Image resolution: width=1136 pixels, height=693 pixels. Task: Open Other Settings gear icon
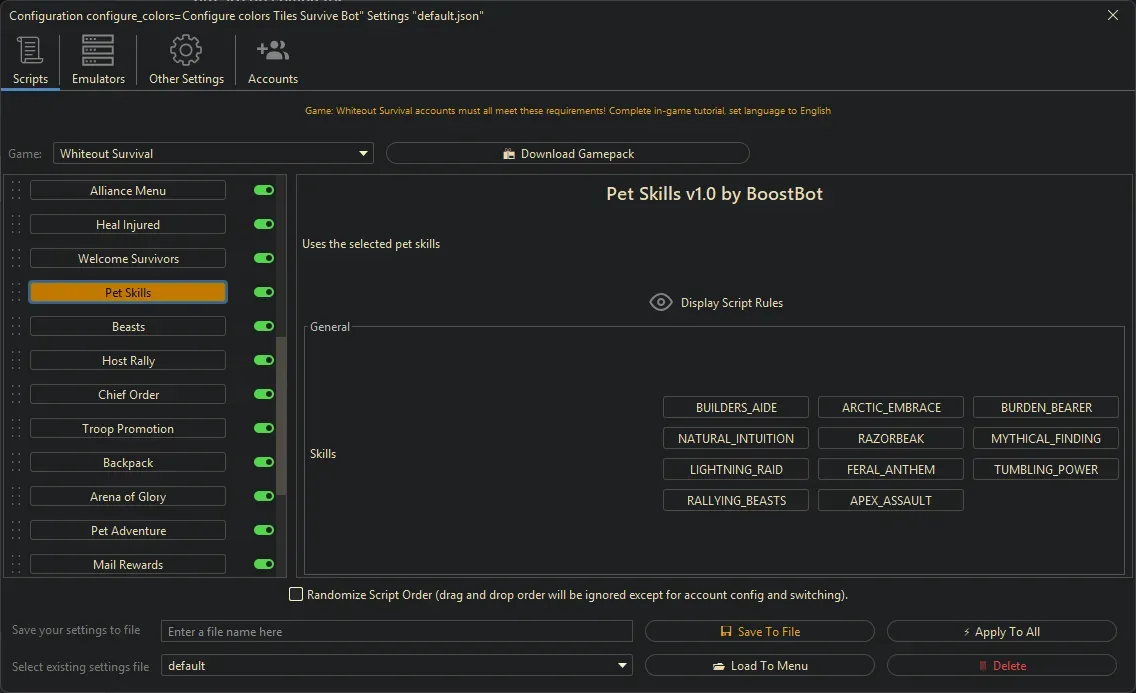tap(186, 51)
